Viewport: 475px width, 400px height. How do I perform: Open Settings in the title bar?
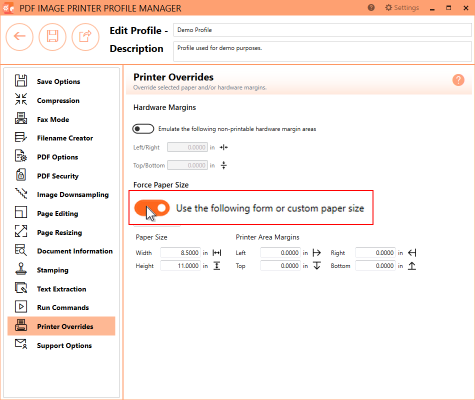pos(402,8)
